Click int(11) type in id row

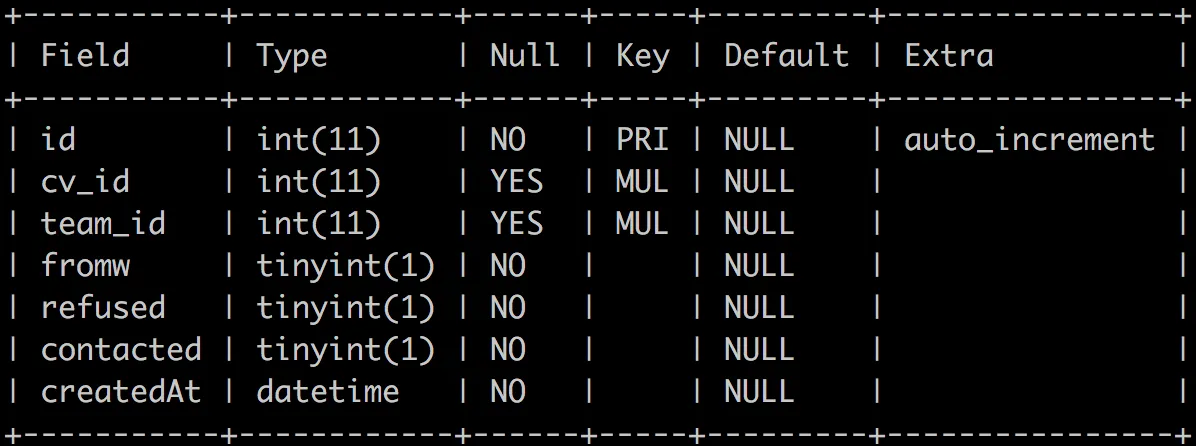click(318, 140)
